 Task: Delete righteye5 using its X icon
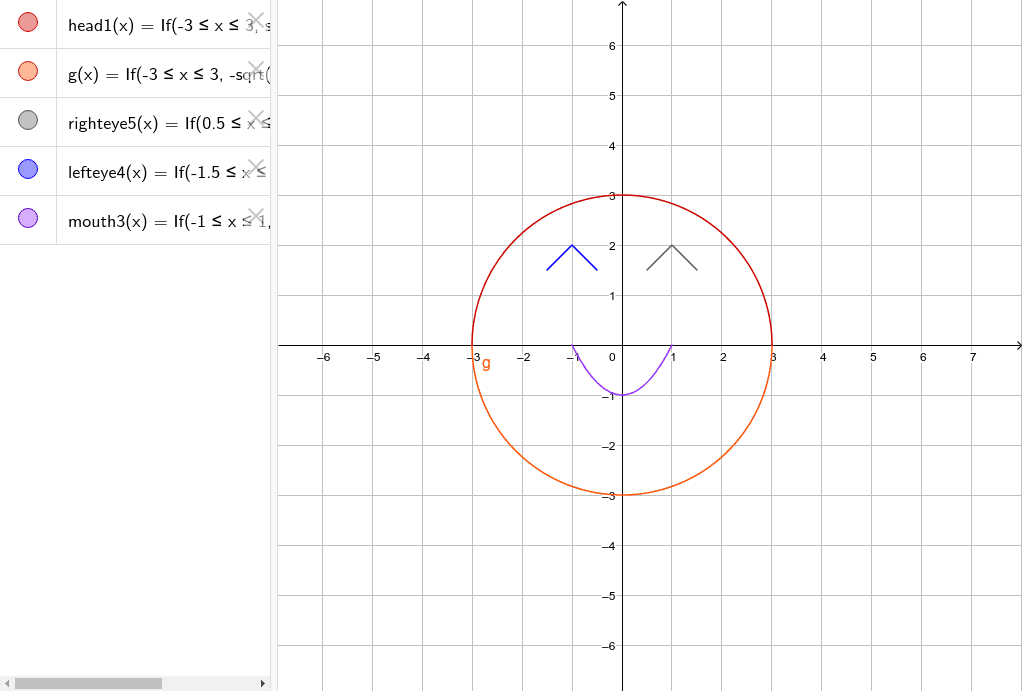click(x=258, y=118)
